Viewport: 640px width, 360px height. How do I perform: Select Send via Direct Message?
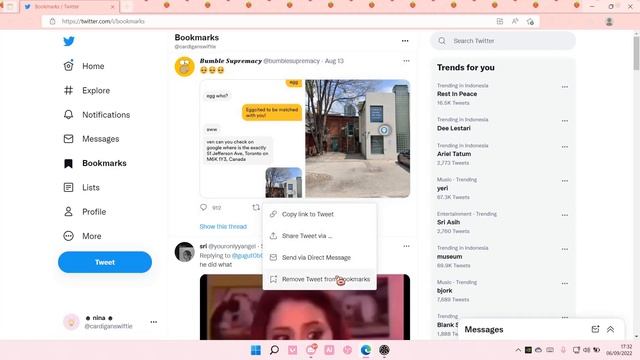pyautogui.click(x=319, y=257)
